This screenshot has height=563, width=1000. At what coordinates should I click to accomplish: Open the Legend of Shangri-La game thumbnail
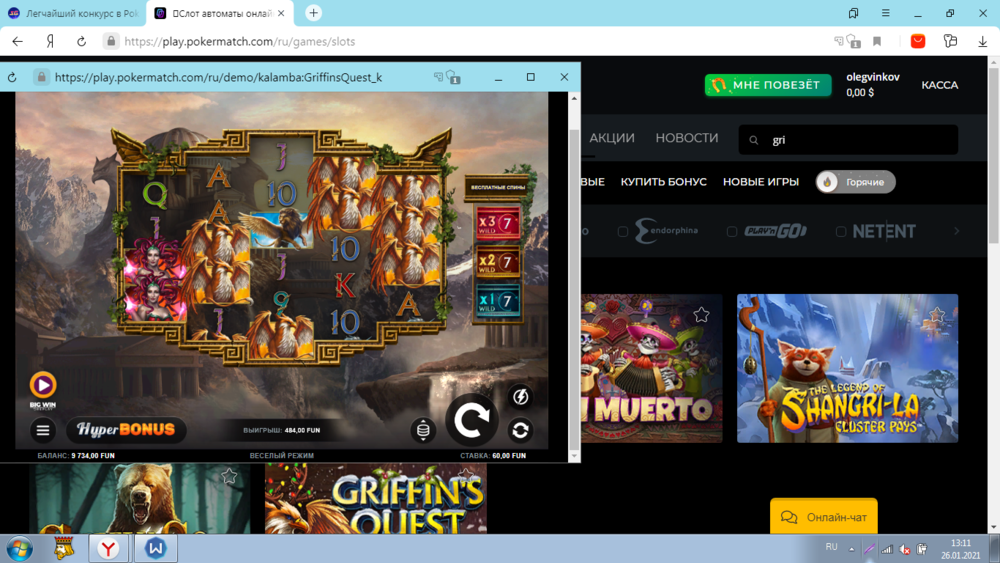848,369
